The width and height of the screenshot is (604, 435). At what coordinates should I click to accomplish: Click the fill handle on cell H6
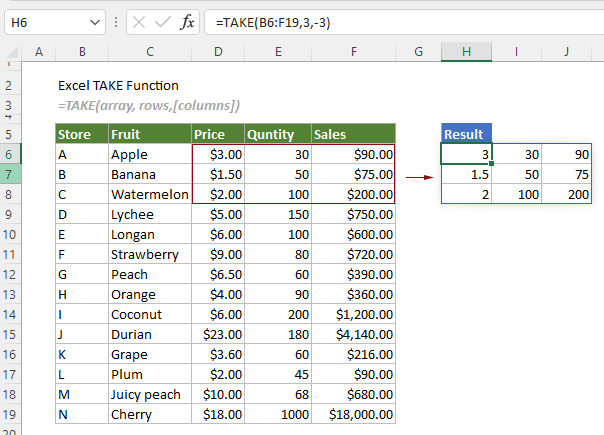coord(492,164)
